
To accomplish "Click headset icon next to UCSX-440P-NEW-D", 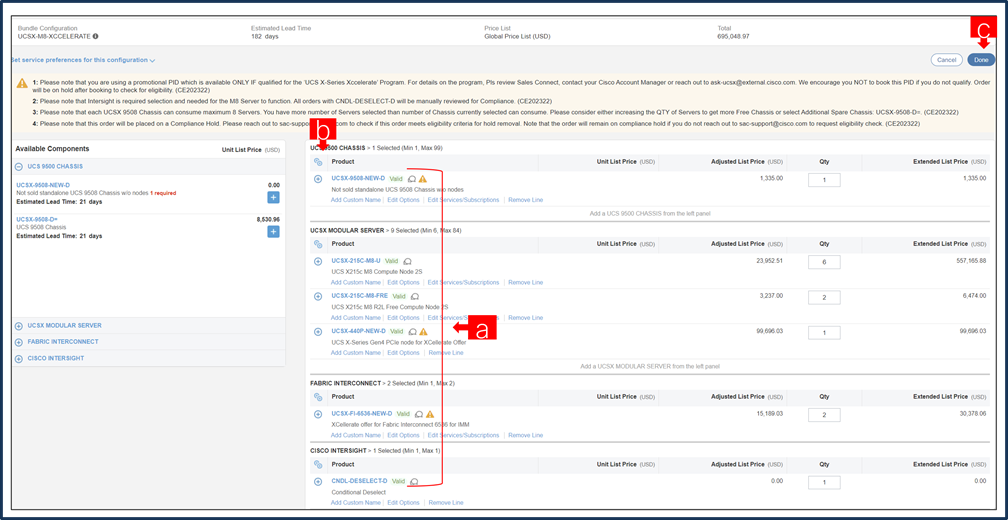I will [x=412, y=332].
